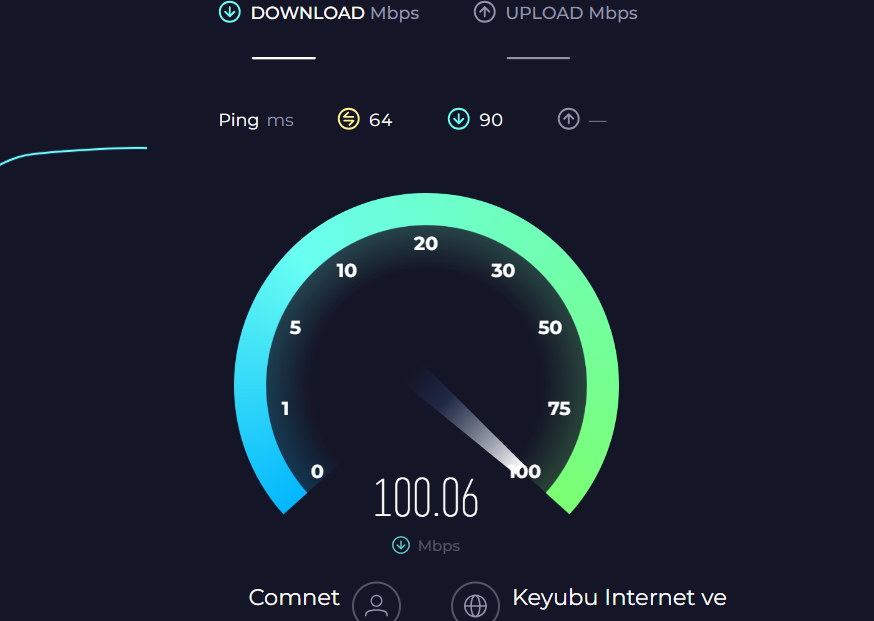Click the globe server icon
The width and height of the screenshot is (874, 621).
pos(475,604)
